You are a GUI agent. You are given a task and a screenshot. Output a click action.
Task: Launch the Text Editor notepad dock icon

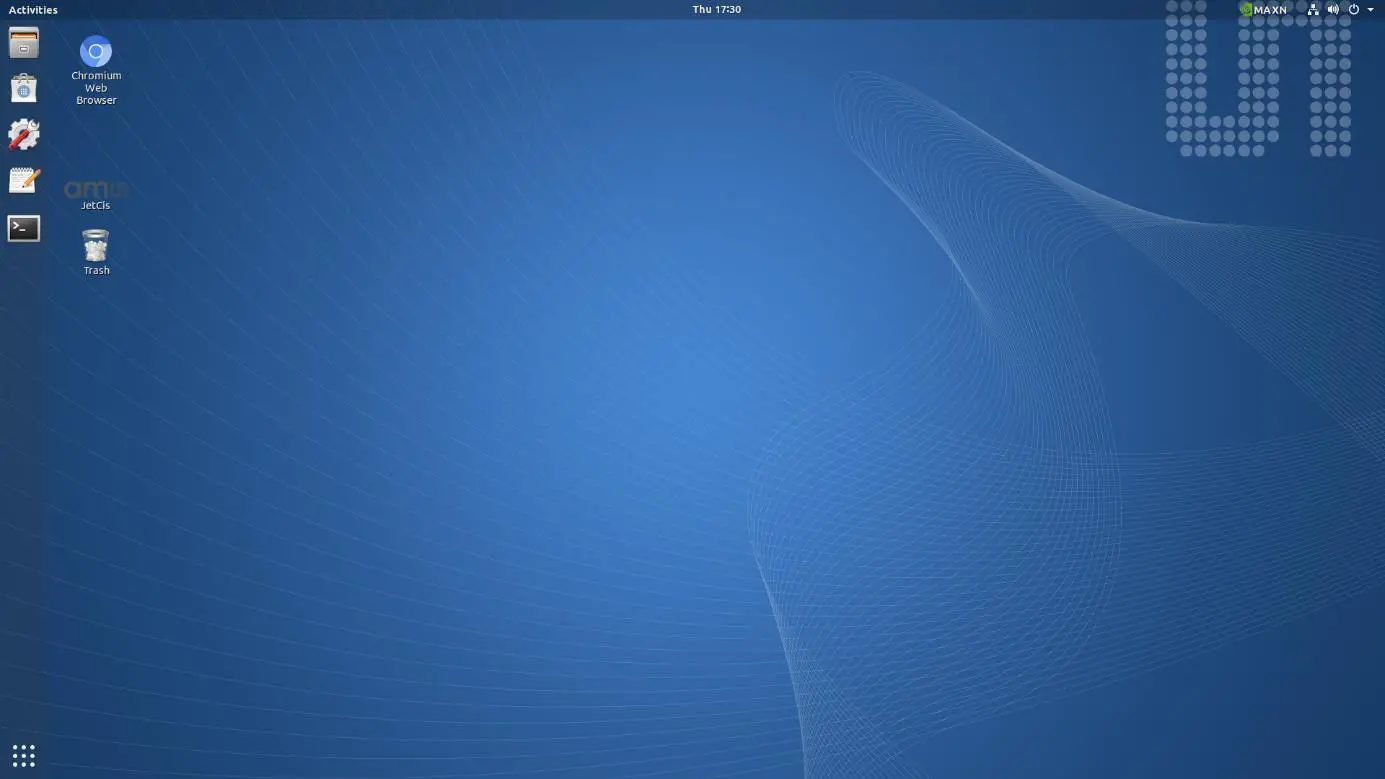tap(24, 181)
